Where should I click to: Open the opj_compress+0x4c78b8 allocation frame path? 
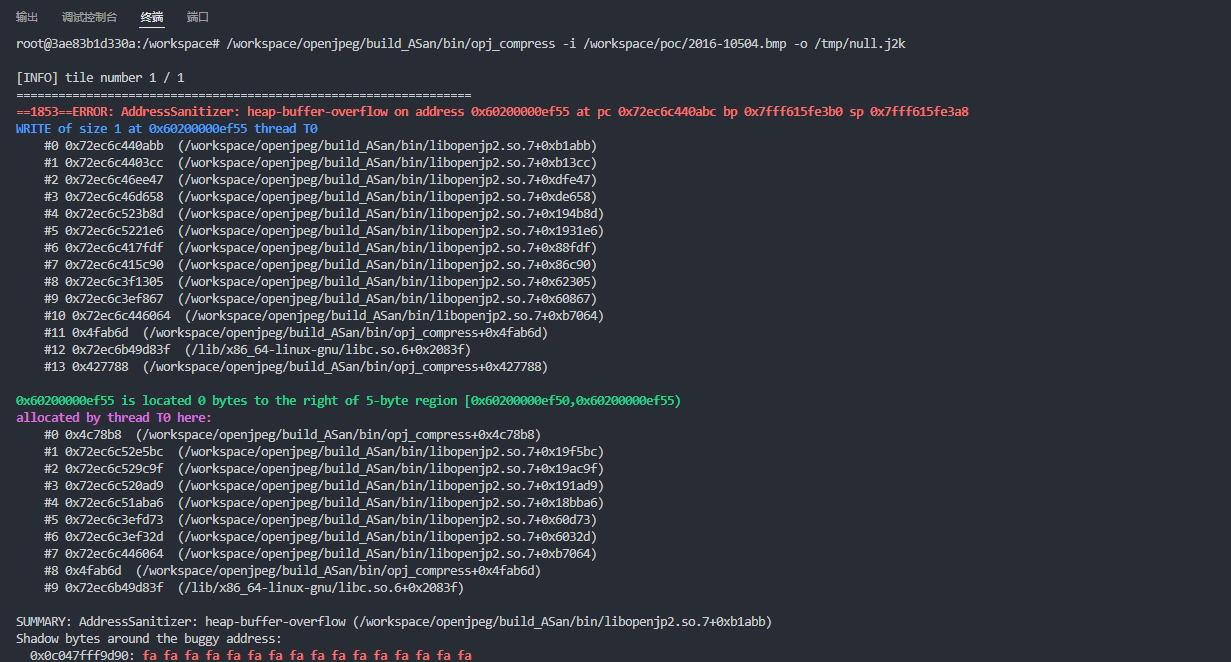pyautogui.click(x=338, y=435)
